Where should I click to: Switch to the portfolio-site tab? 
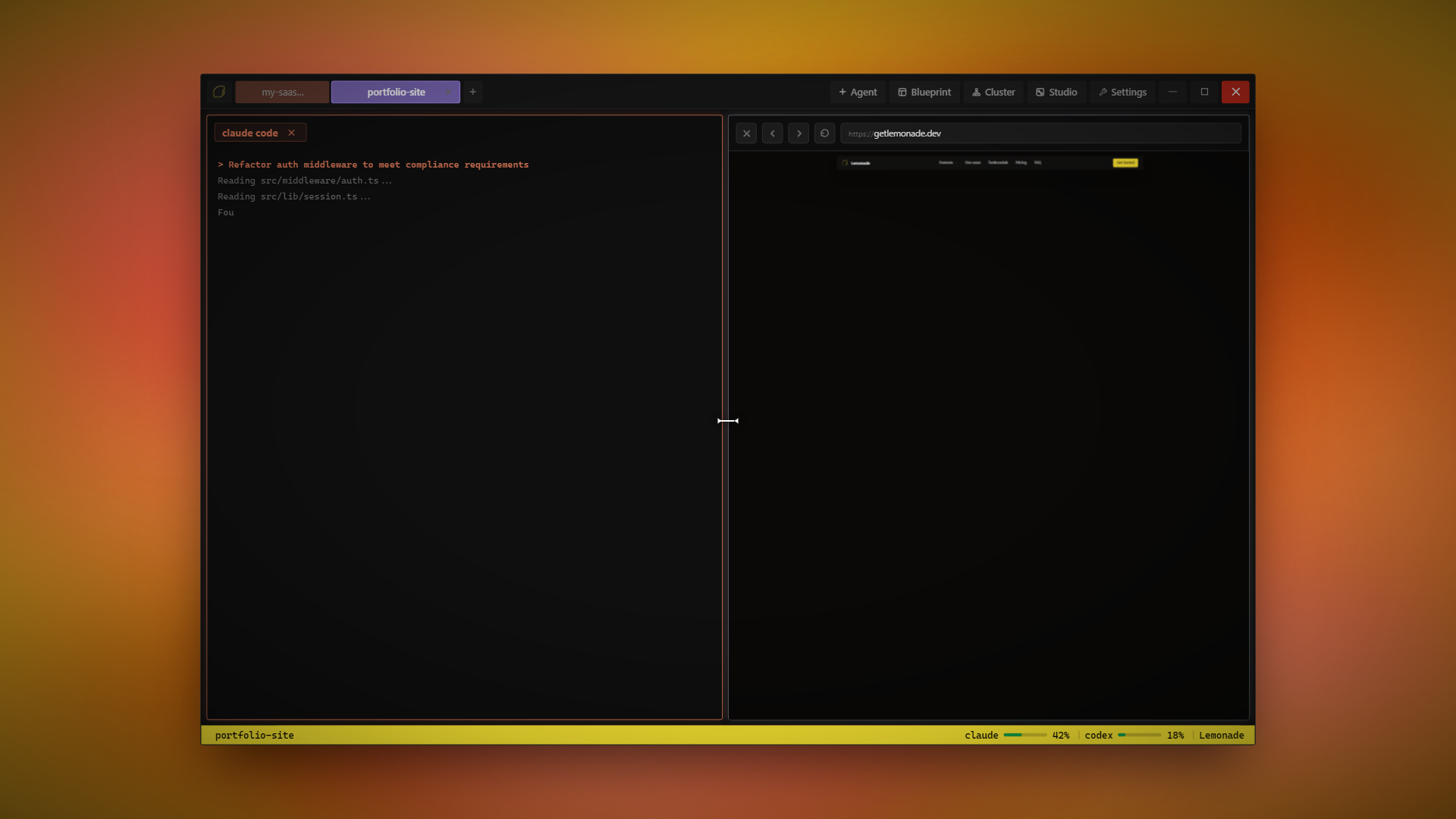coord(395,92)
